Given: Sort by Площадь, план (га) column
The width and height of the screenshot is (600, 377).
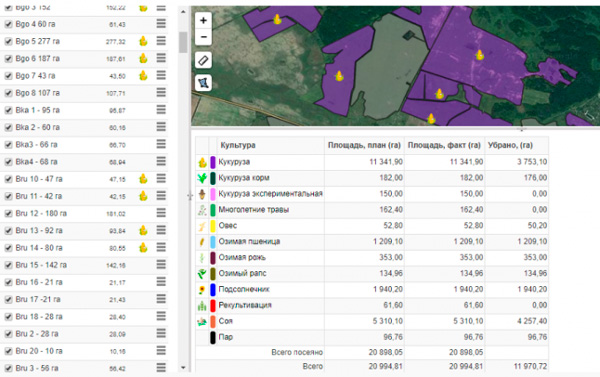Looking at the screenshot, I should pos(364,145).
